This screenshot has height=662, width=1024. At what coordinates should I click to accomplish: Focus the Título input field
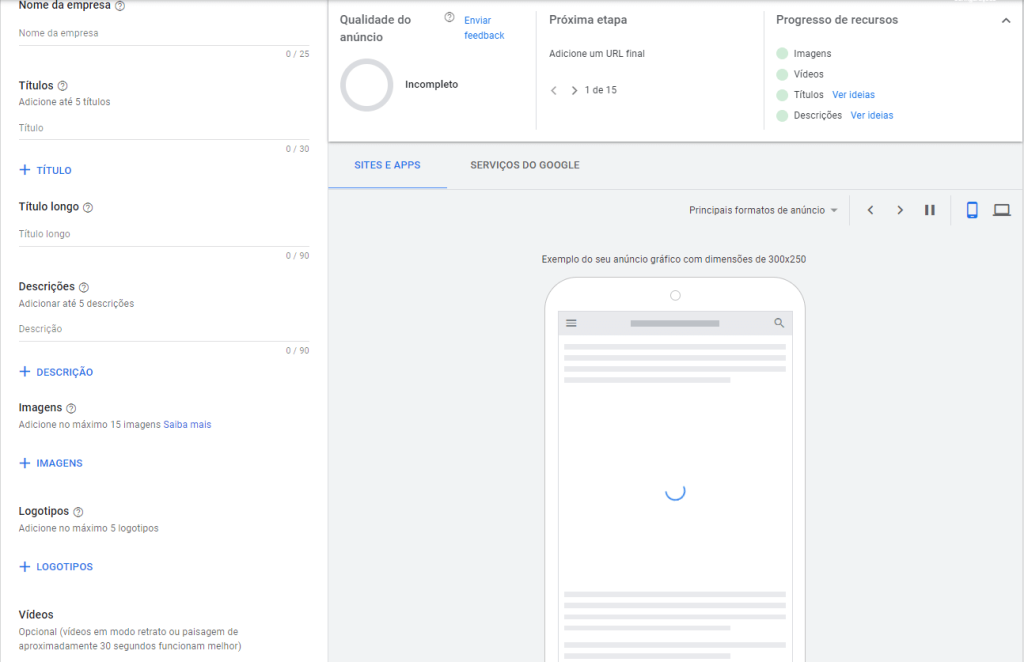coord(164,128)
